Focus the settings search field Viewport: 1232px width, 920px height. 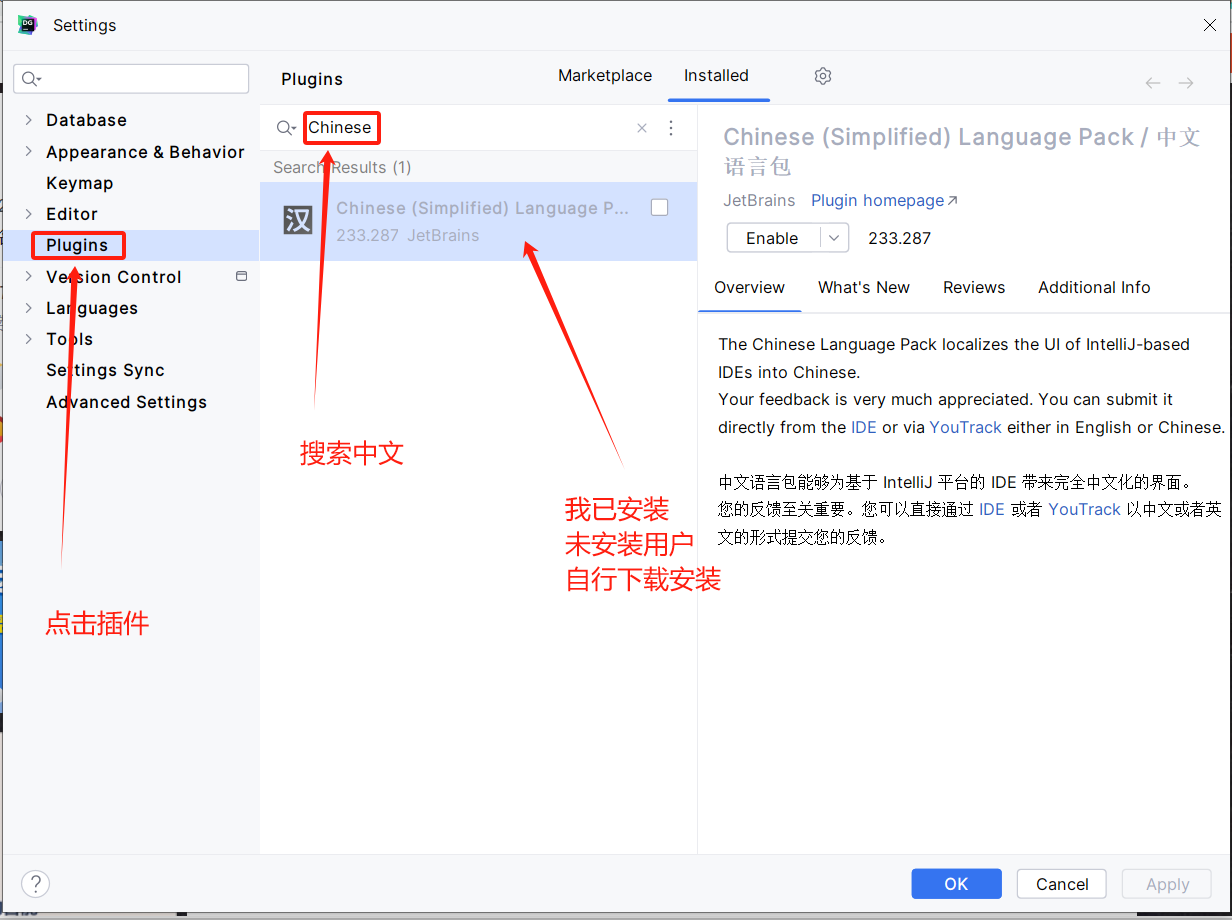(131, 79)
